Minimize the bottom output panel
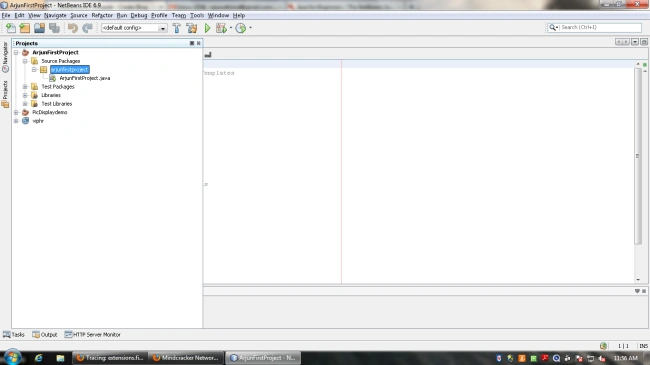The image size is (650, 365). coord(637,291)
